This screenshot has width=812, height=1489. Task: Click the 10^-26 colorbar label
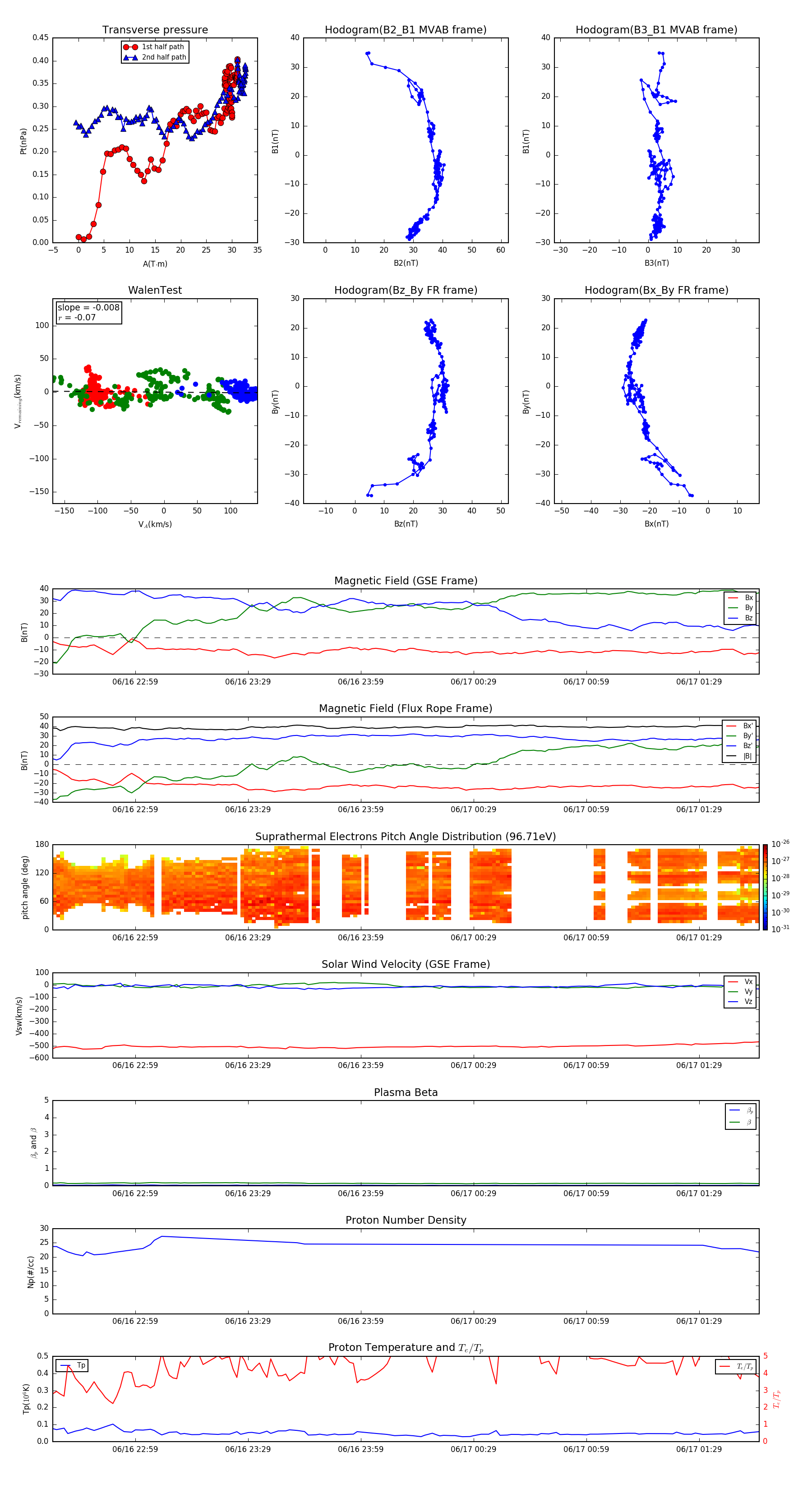click(780, 844)
